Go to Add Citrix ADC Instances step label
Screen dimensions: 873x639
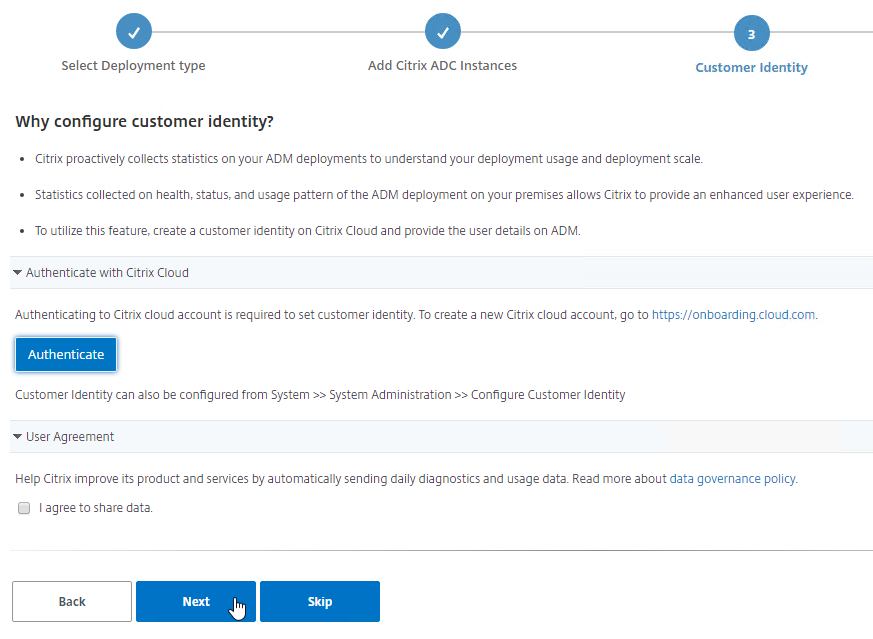pos(442,66)
